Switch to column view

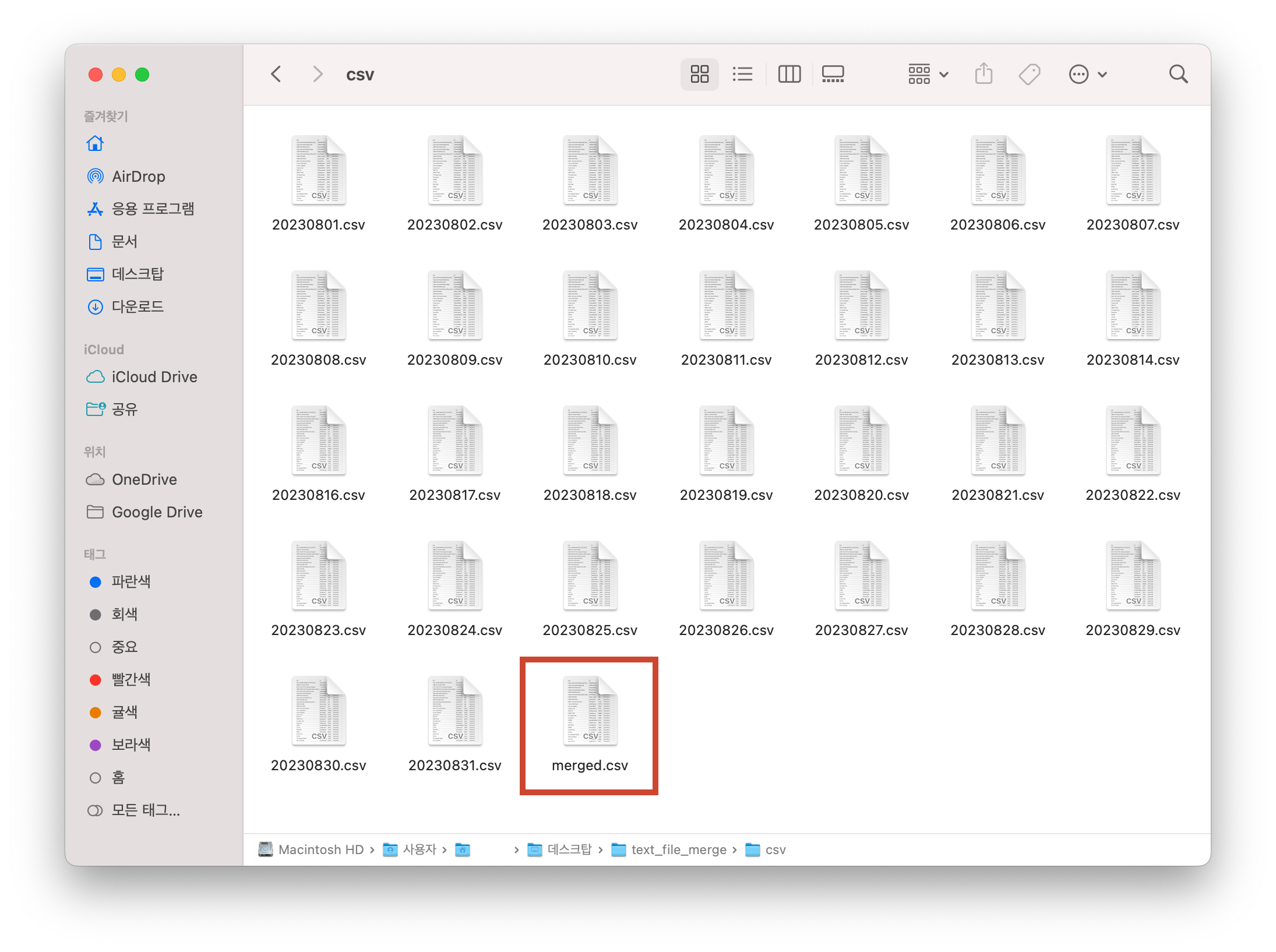tap(789, 74)
